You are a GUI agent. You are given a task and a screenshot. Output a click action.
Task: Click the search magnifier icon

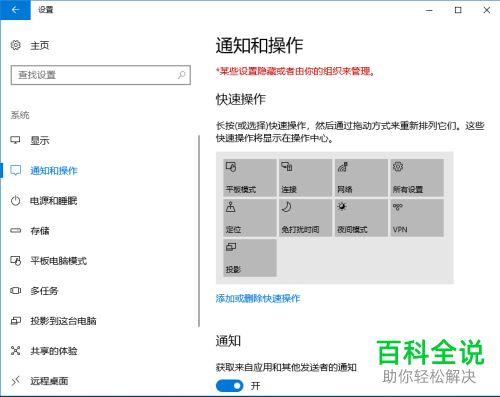pyautogui.click(x=181, y=75)
